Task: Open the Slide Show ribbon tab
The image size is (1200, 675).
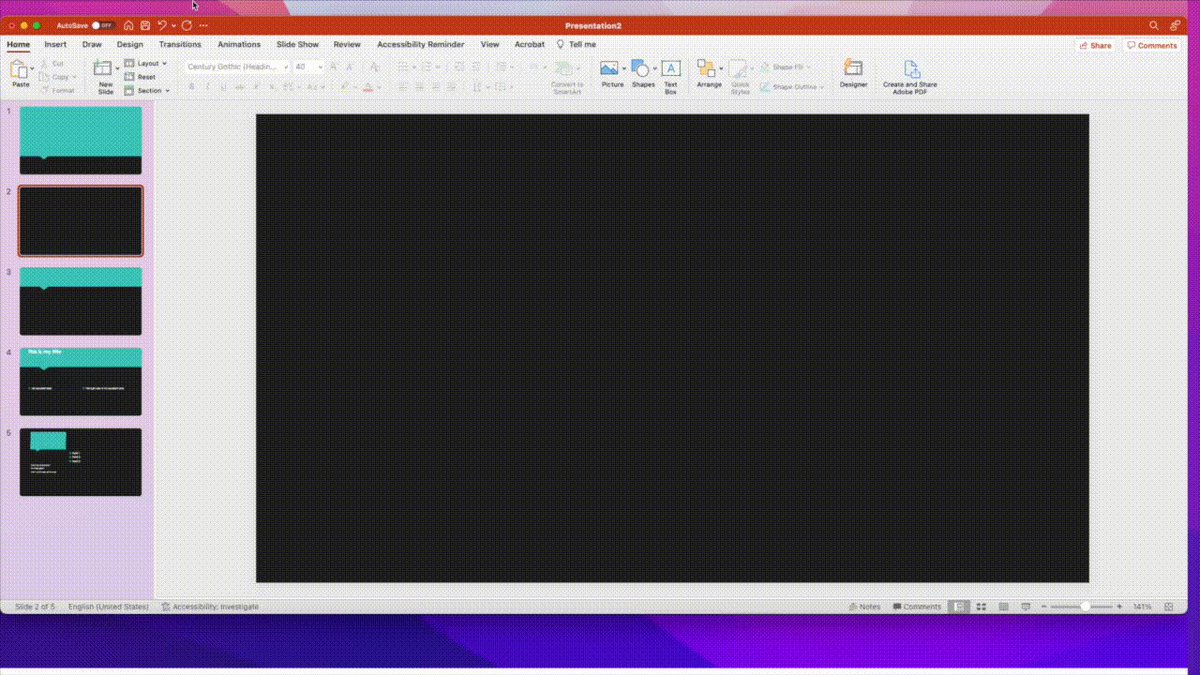Action: (x=296, y=44)
